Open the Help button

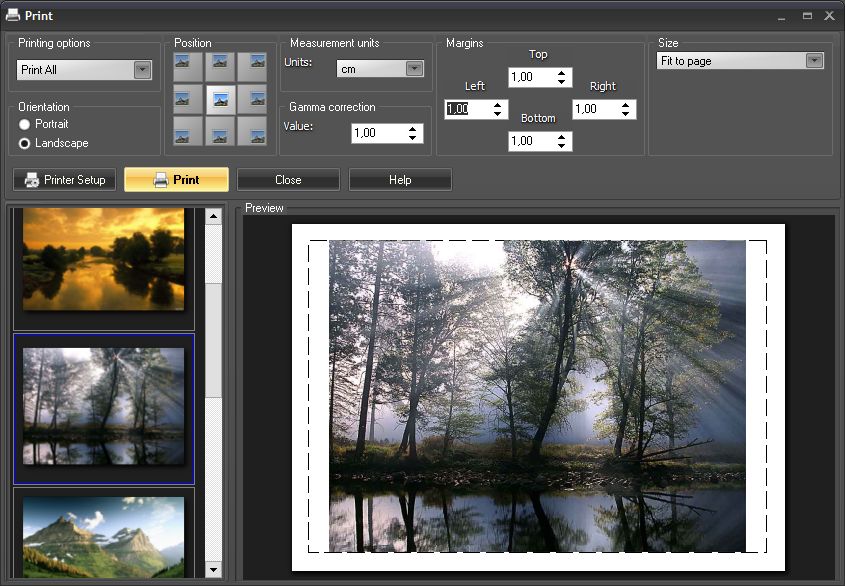point(400,180)
